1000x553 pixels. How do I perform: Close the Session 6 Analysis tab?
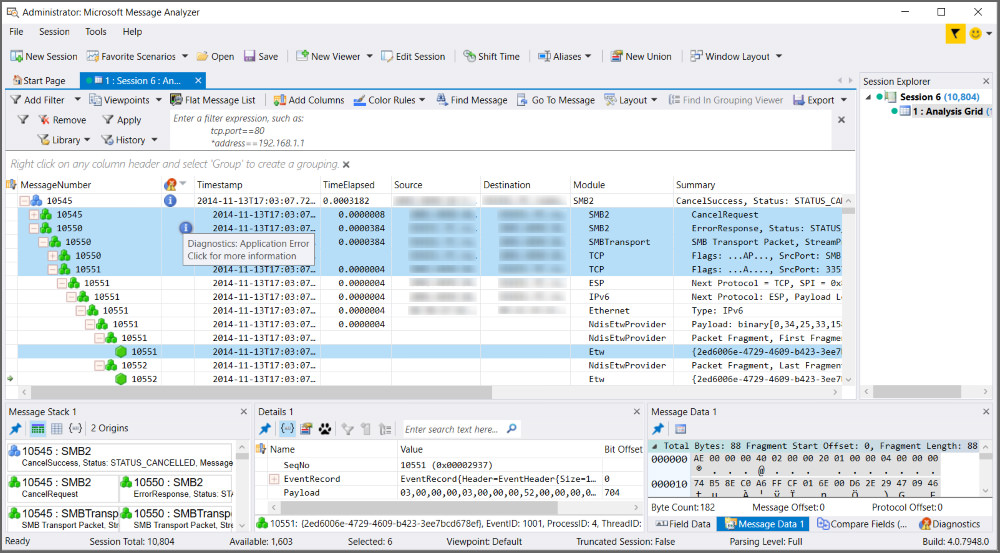(198, 80)
